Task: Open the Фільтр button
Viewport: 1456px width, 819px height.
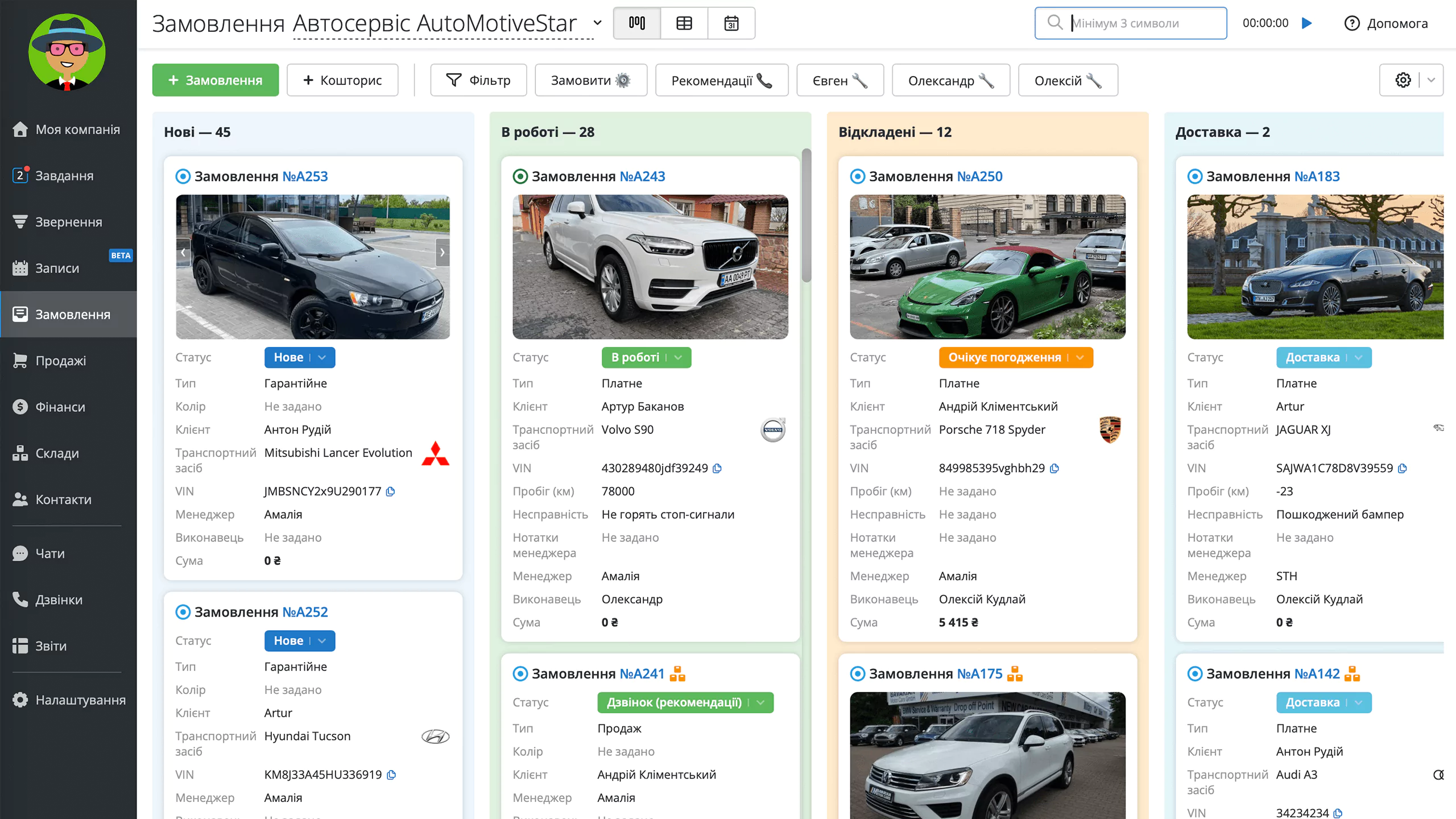Action: 478,80
